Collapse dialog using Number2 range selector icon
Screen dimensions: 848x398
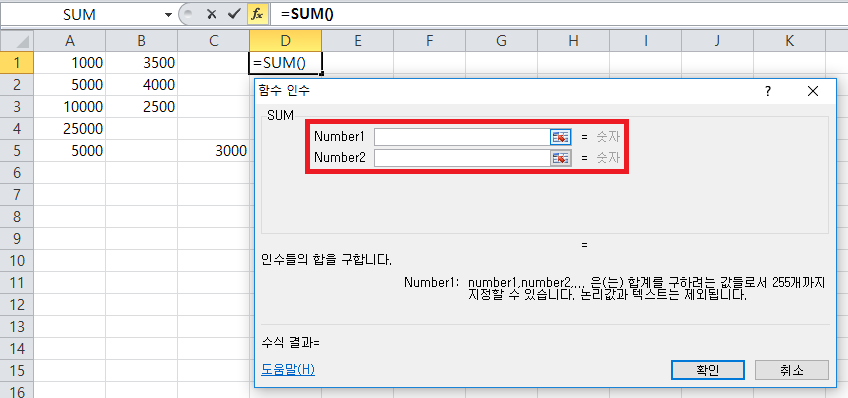coord(561,158)
